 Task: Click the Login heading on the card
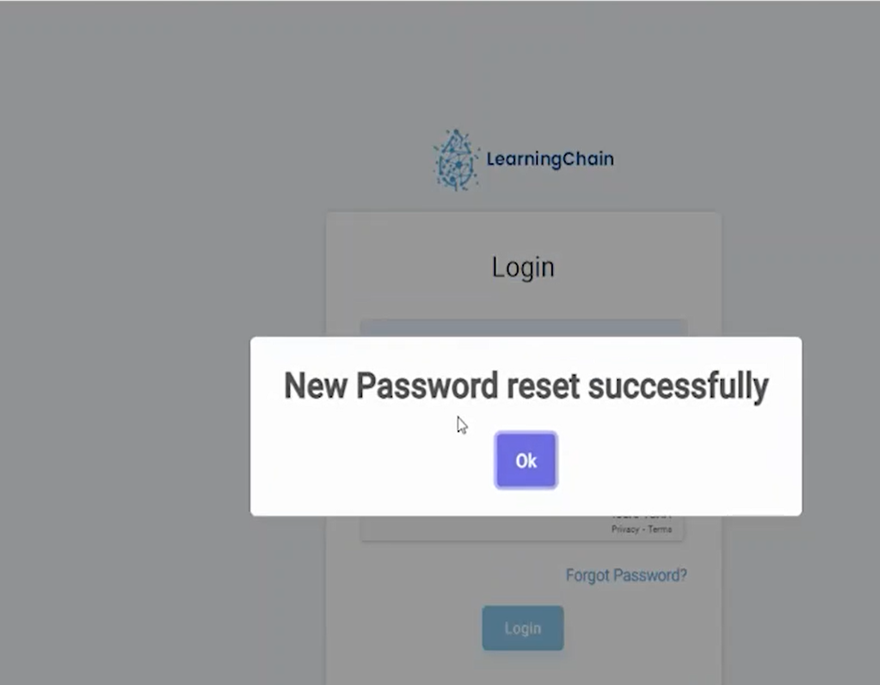(523, 267)
